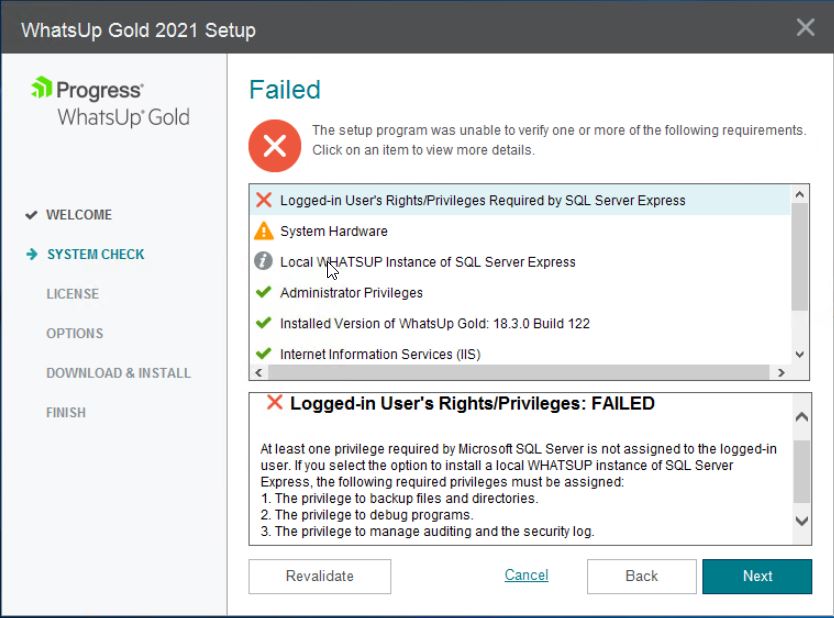Click the details pane scroll down arrow
This screenshot has width=834, height=618.
[802, 521]
